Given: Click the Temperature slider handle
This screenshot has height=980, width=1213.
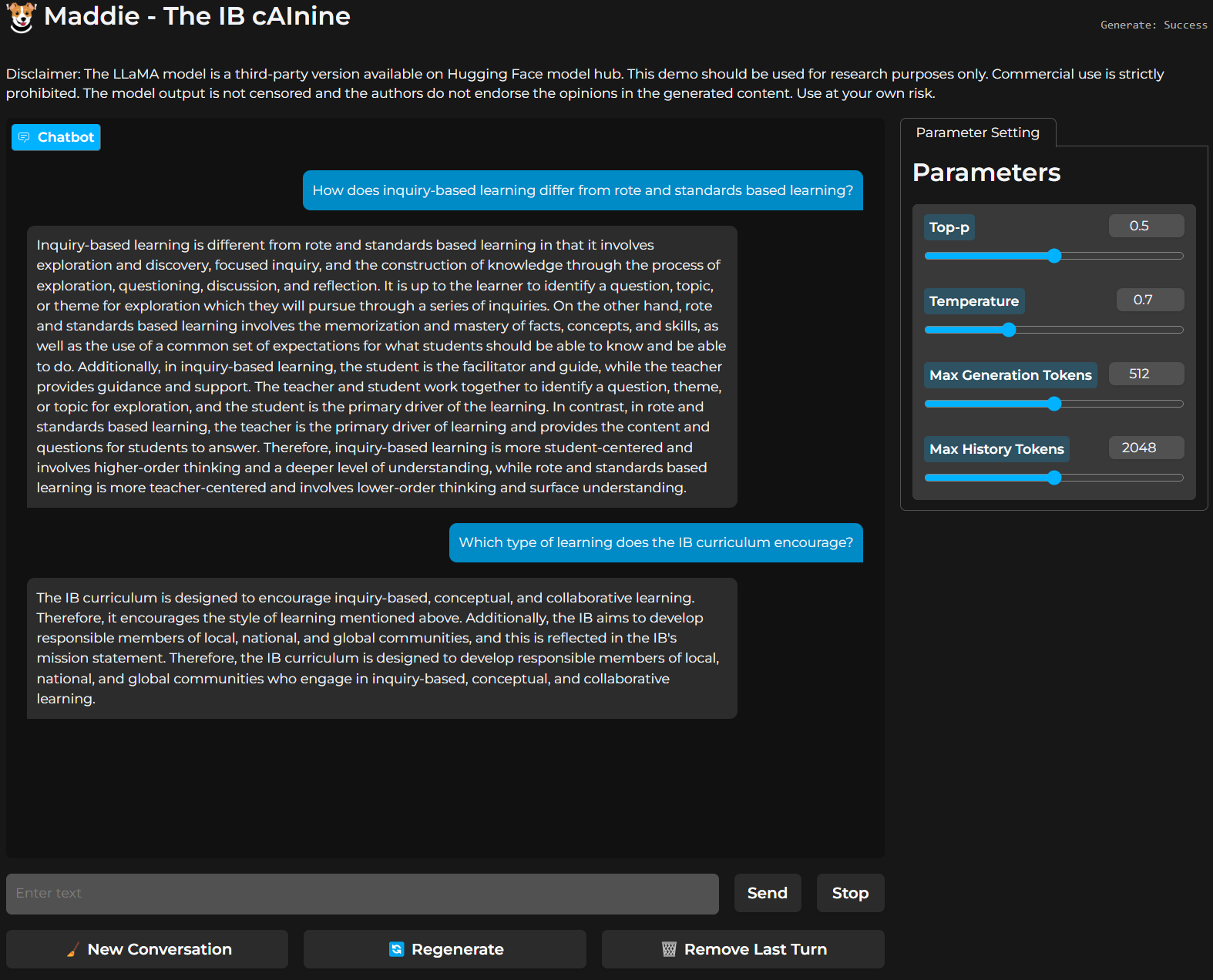Looking at the screenshot, I should pyautogui.click(x=1009, y=330).
